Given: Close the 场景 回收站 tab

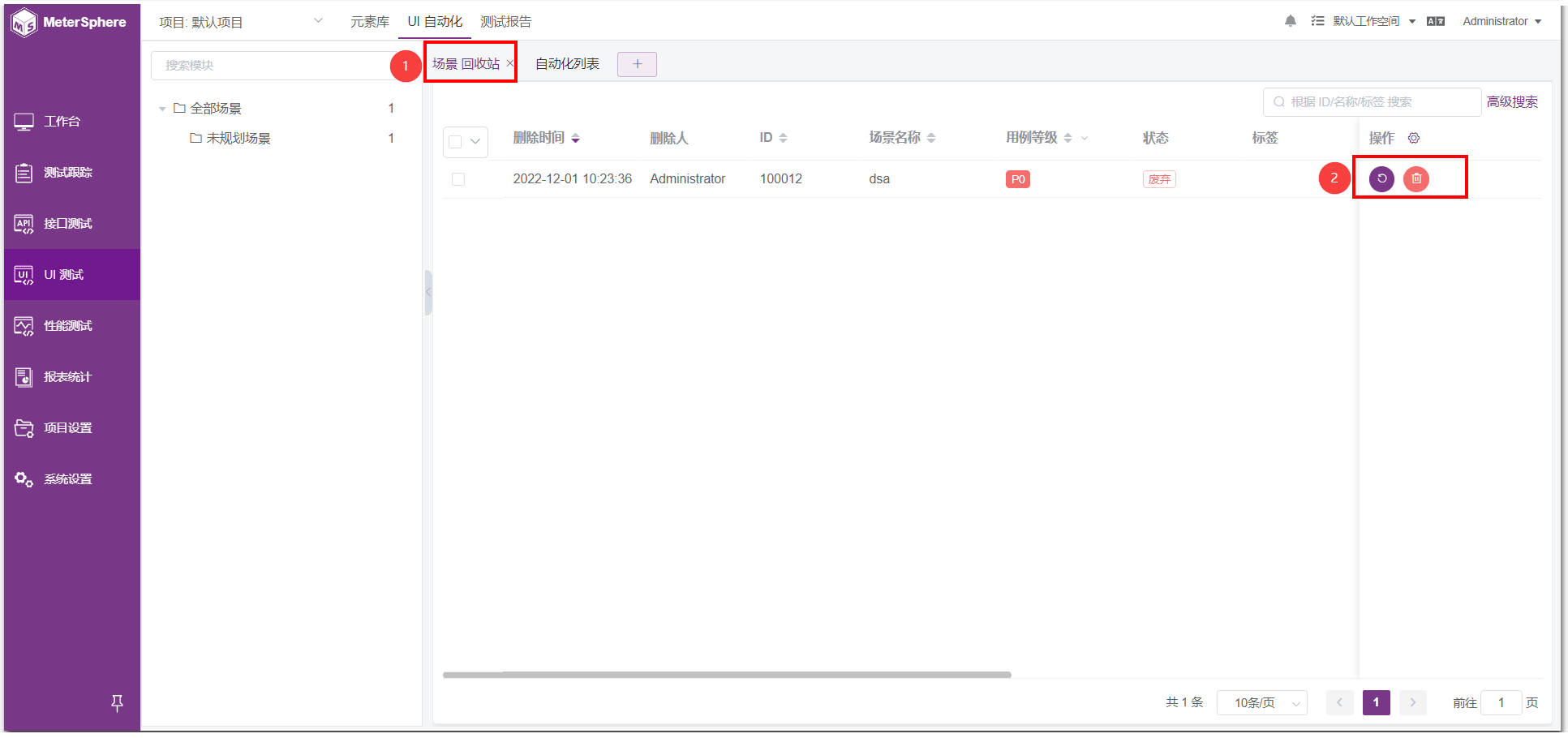Looking at the screenshot, I should [x=509, y=63].
